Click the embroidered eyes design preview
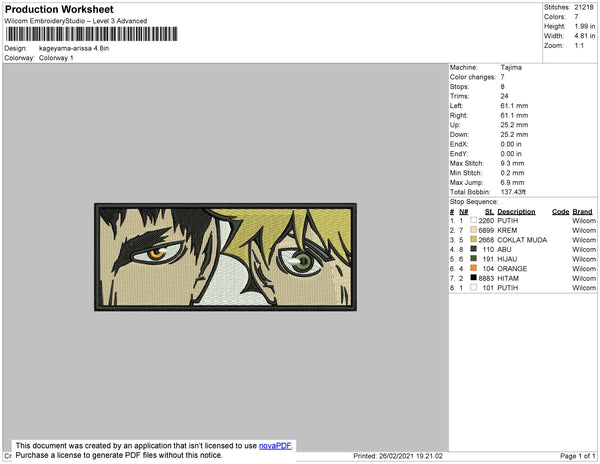 point(225,257)
